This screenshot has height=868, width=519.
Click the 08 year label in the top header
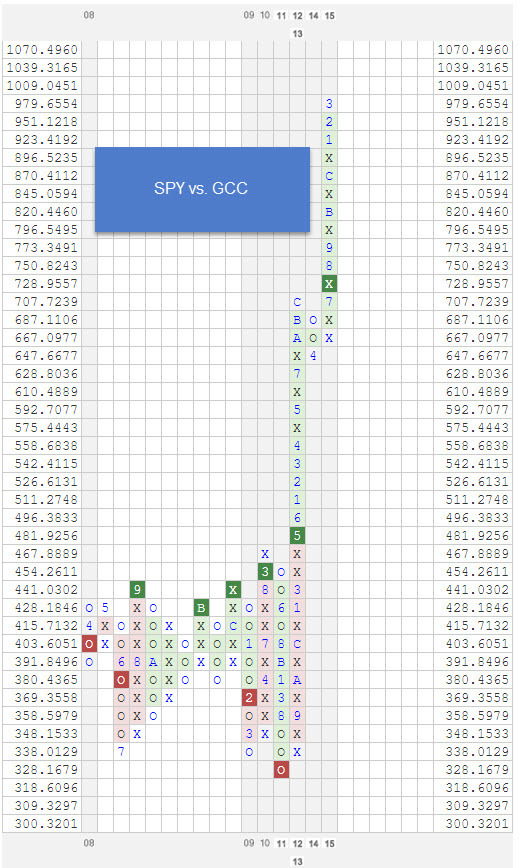click(x=89, y=16)
